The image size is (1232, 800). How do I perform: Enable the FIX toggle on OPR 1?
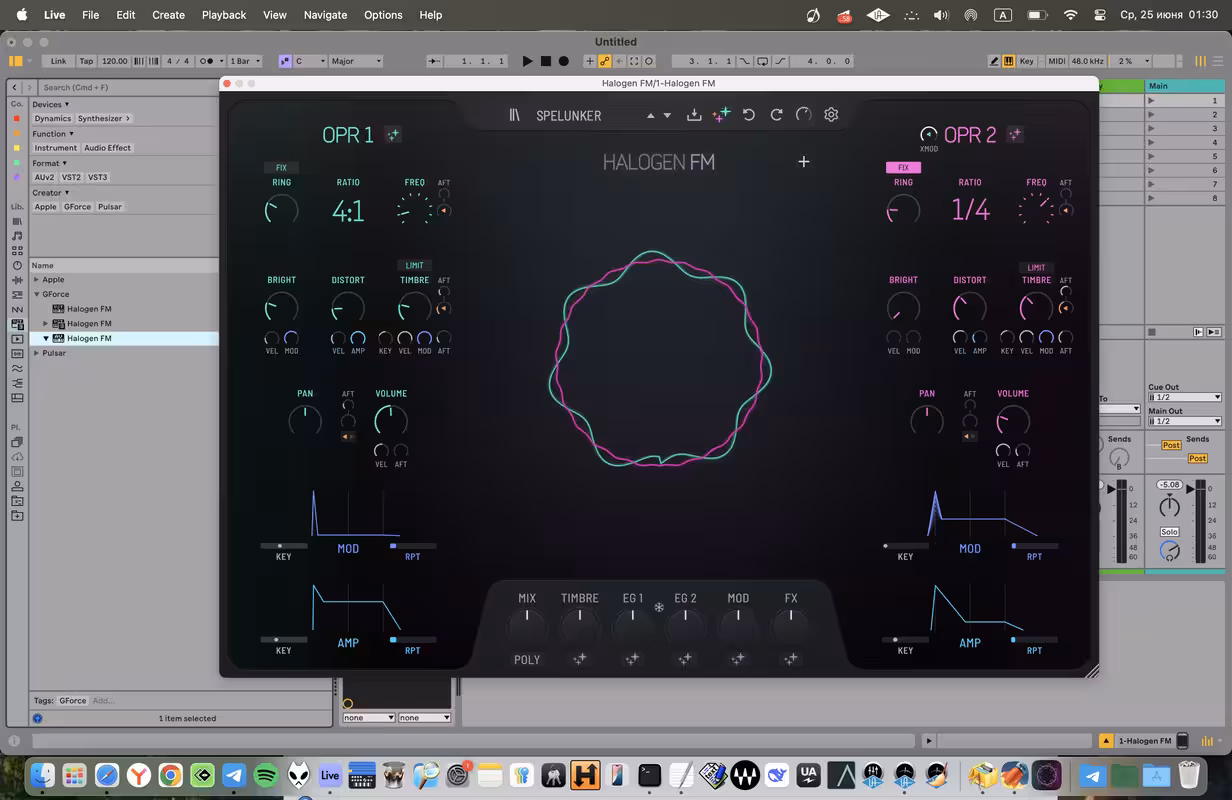click(281, 168)
